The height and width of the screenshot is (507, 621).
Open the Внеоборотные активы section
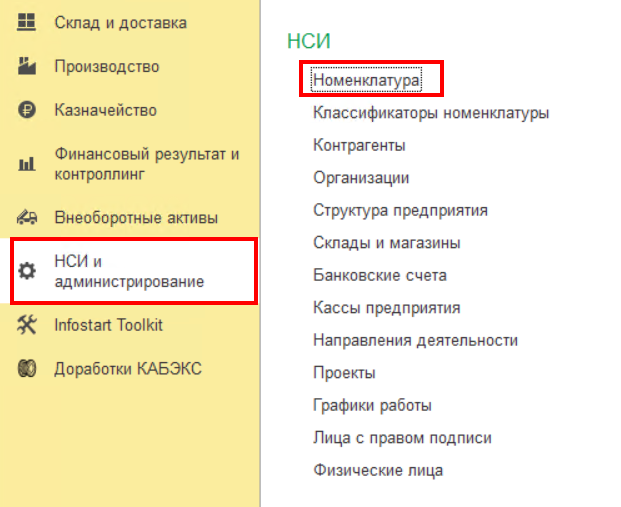(x=136, y=217)
